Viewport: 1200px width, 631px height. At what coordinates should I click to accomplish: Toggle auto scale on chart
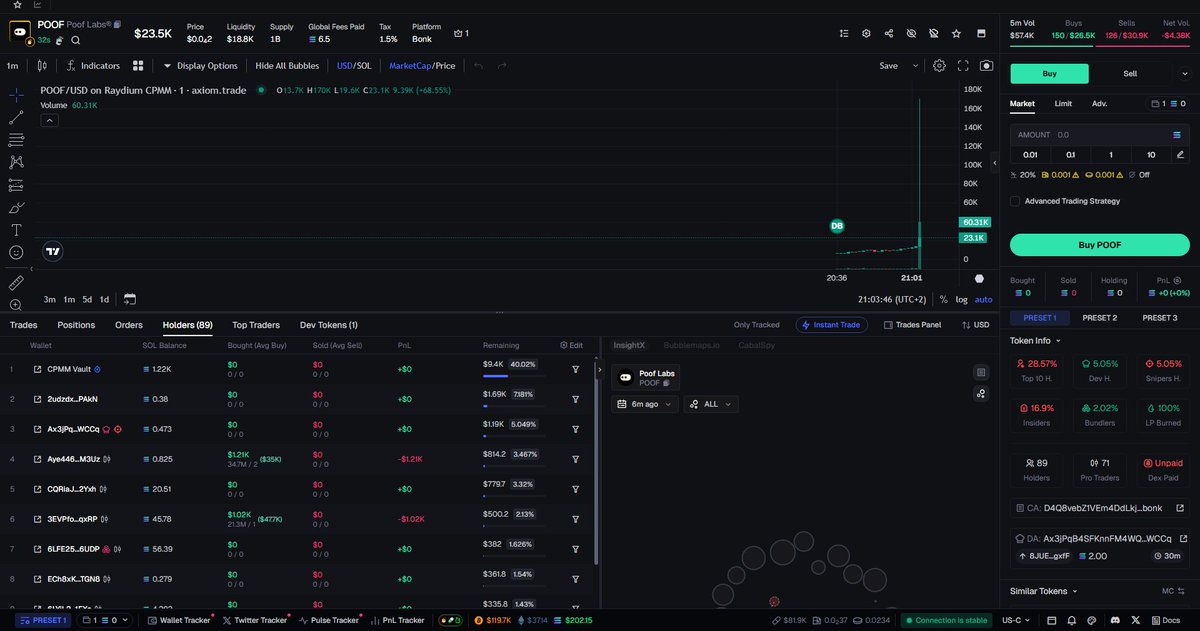pos(984,299)
